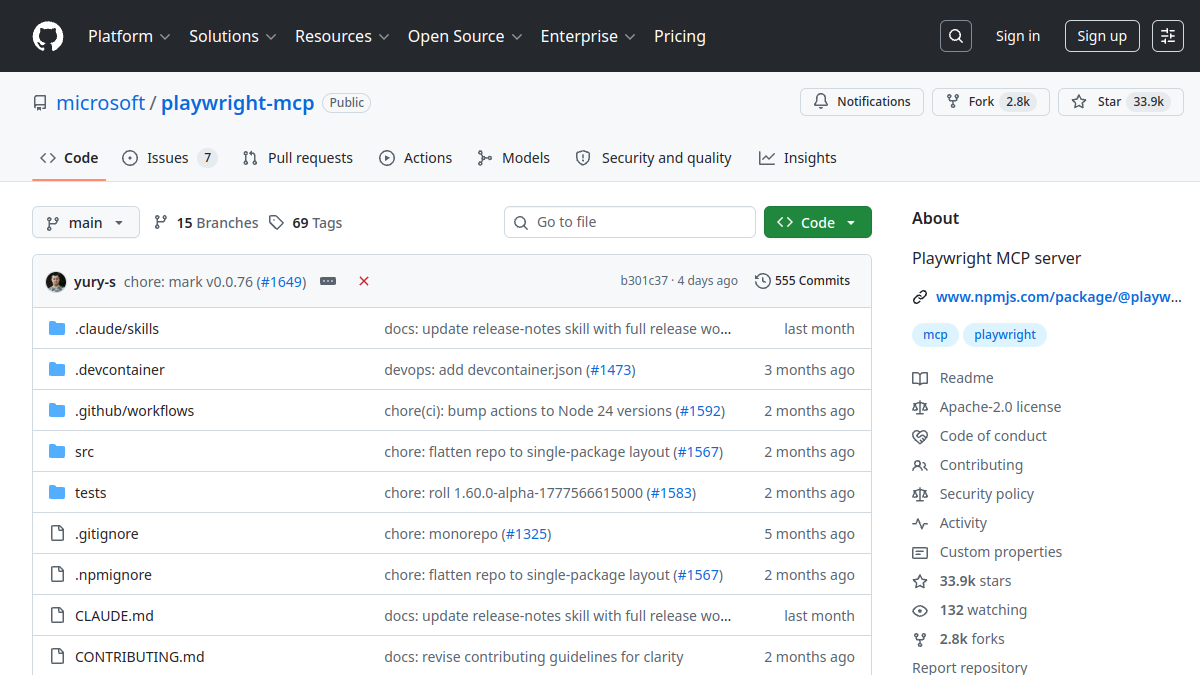Click yury-s avatar image
1200x675 pixels.
pos(56,281)
